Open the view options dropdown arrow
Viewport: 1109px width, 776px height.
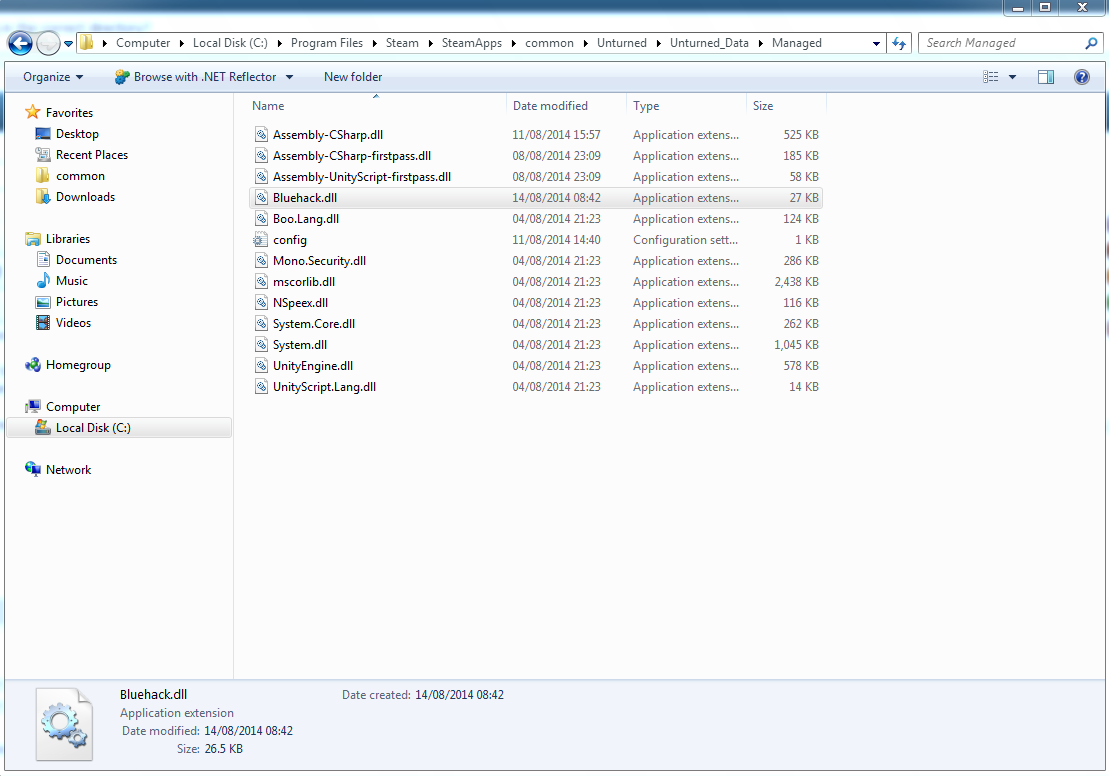(1012, 77)
